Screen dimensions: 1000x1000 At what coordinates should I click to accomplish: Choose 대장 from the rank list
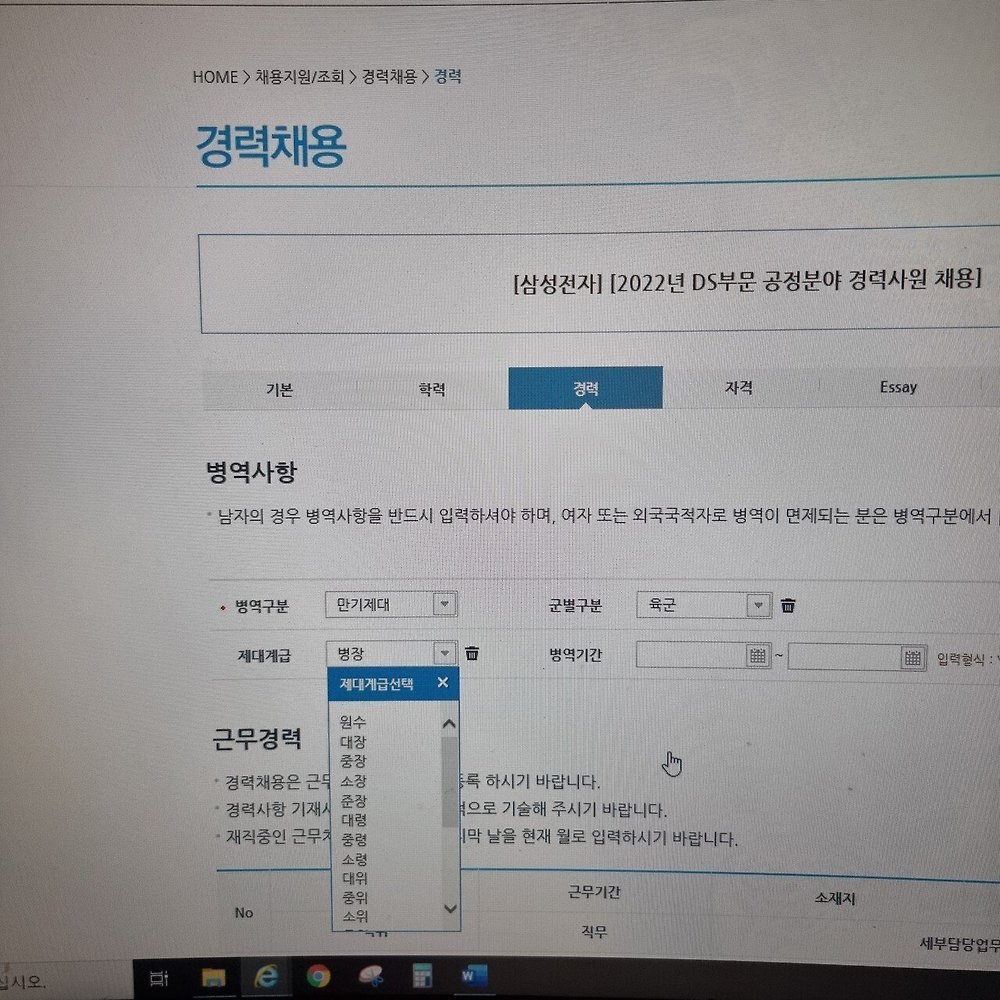[x=353, y=741]
